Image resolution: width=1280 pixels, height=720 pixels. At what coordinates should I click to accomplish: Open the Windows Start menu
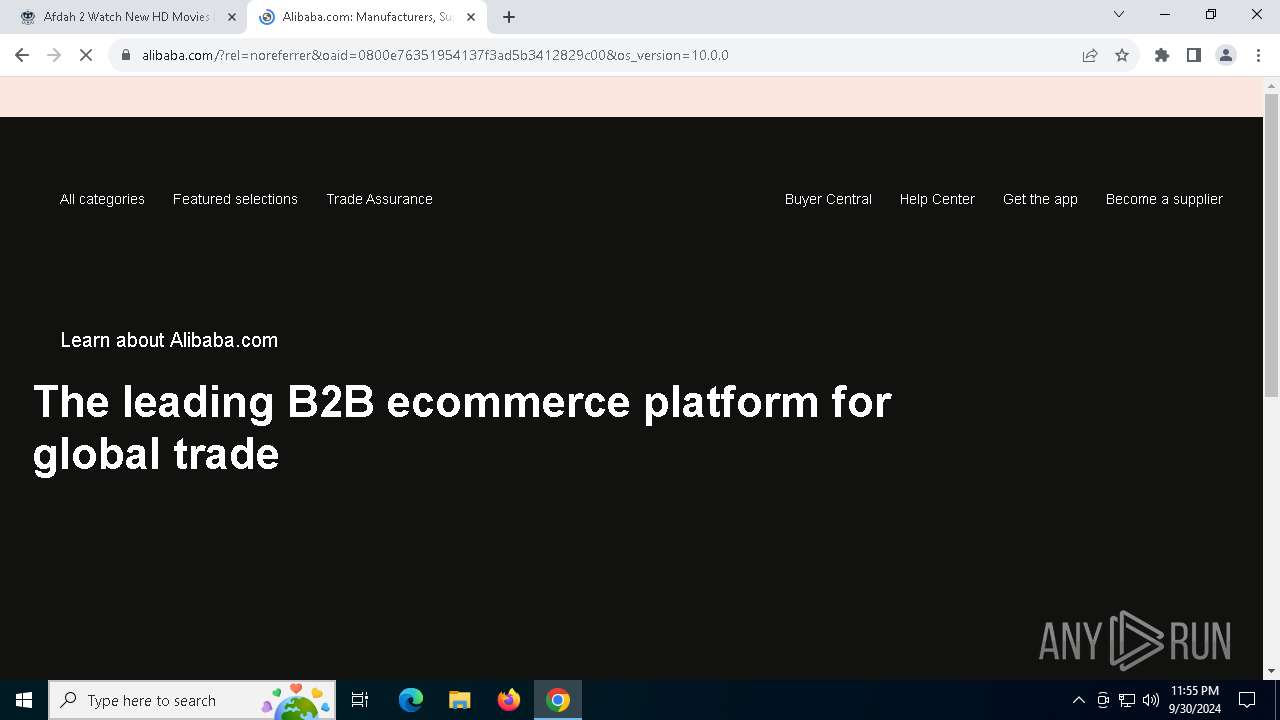coord(24,700)
